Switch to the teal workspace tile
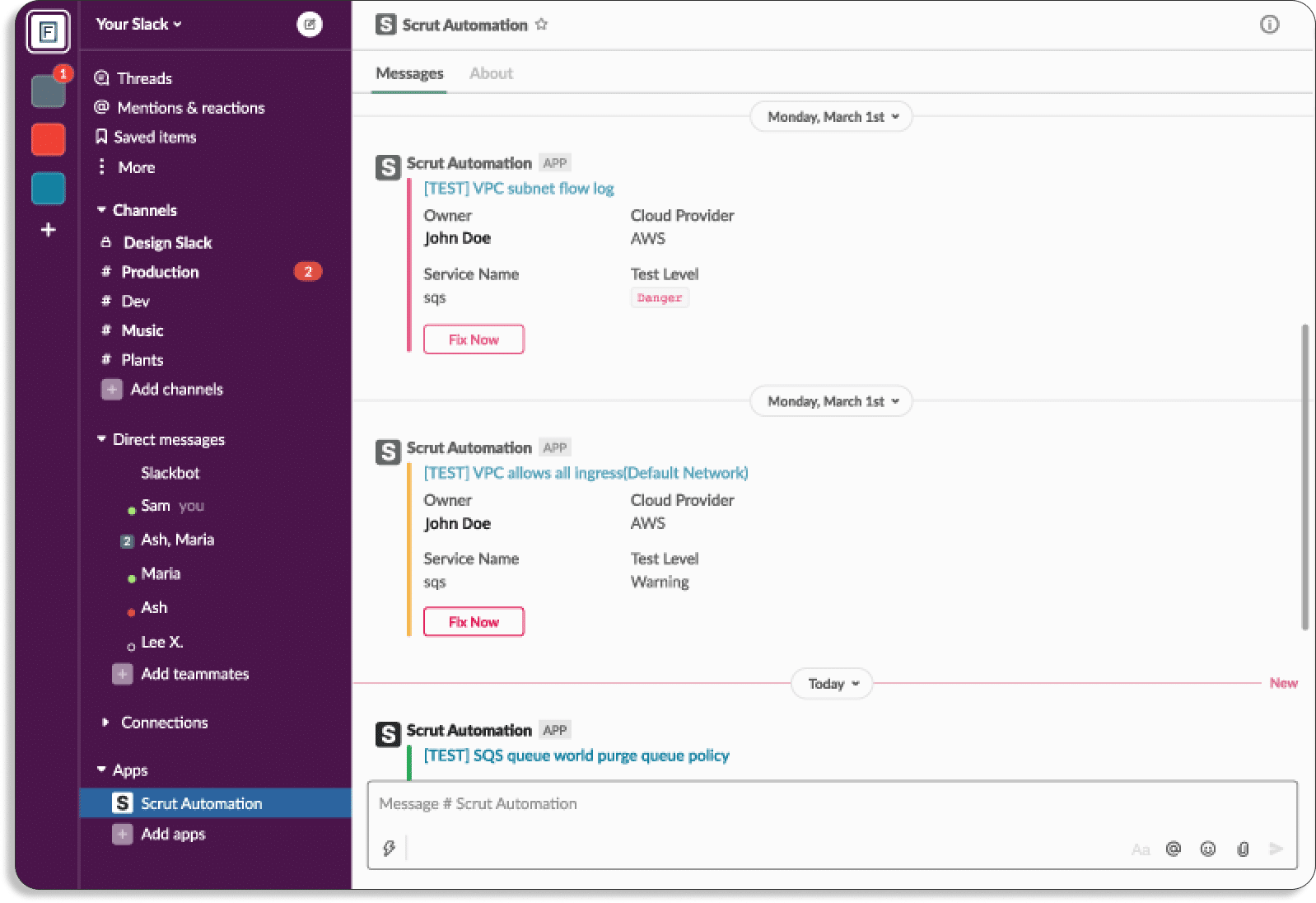The image size is (1316, 903). pos(49,188)
